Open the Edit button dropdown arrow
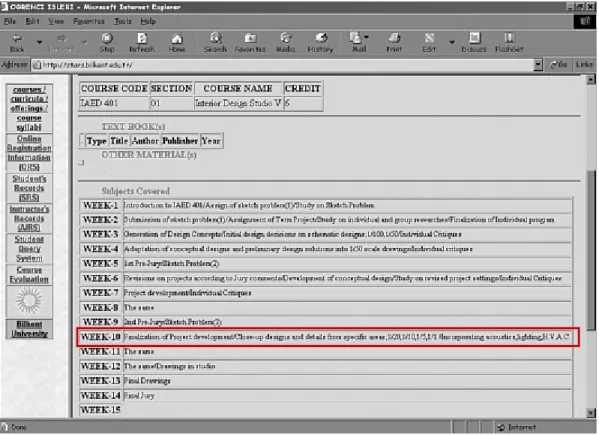 tap(452, 42)
